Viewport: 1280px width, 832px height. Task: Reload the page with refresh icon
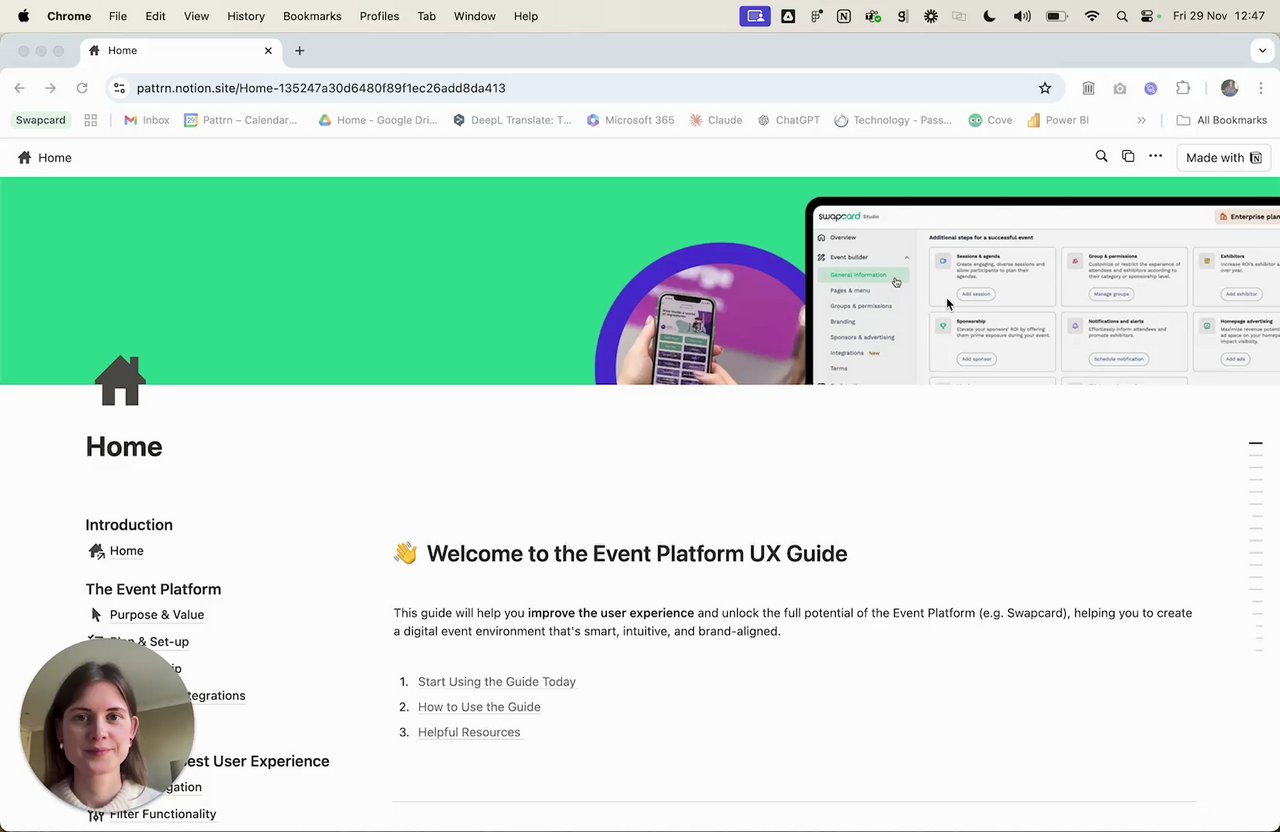click(x=82, y=88)
